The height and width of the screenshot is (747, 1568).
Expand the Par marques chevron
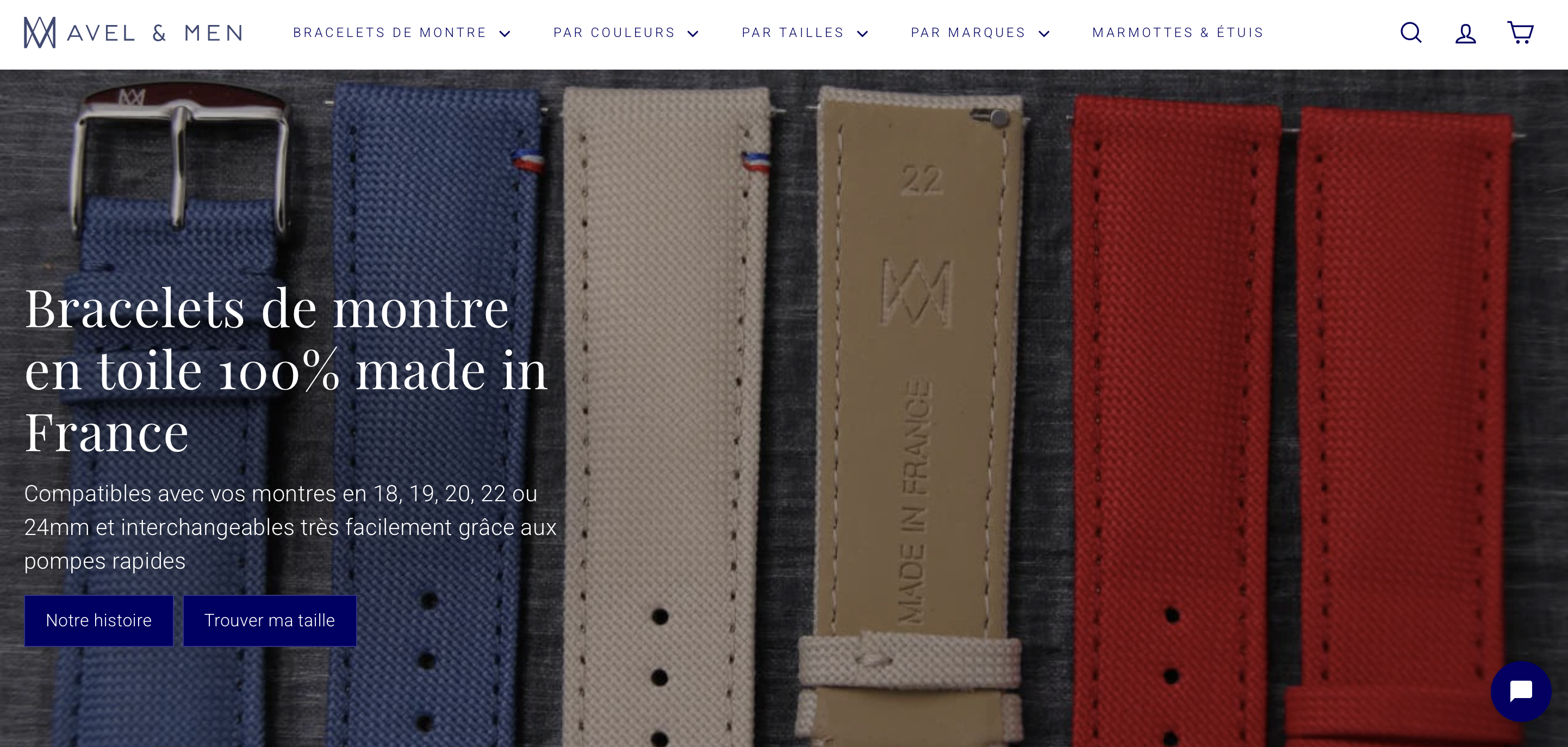(1044, 34)
